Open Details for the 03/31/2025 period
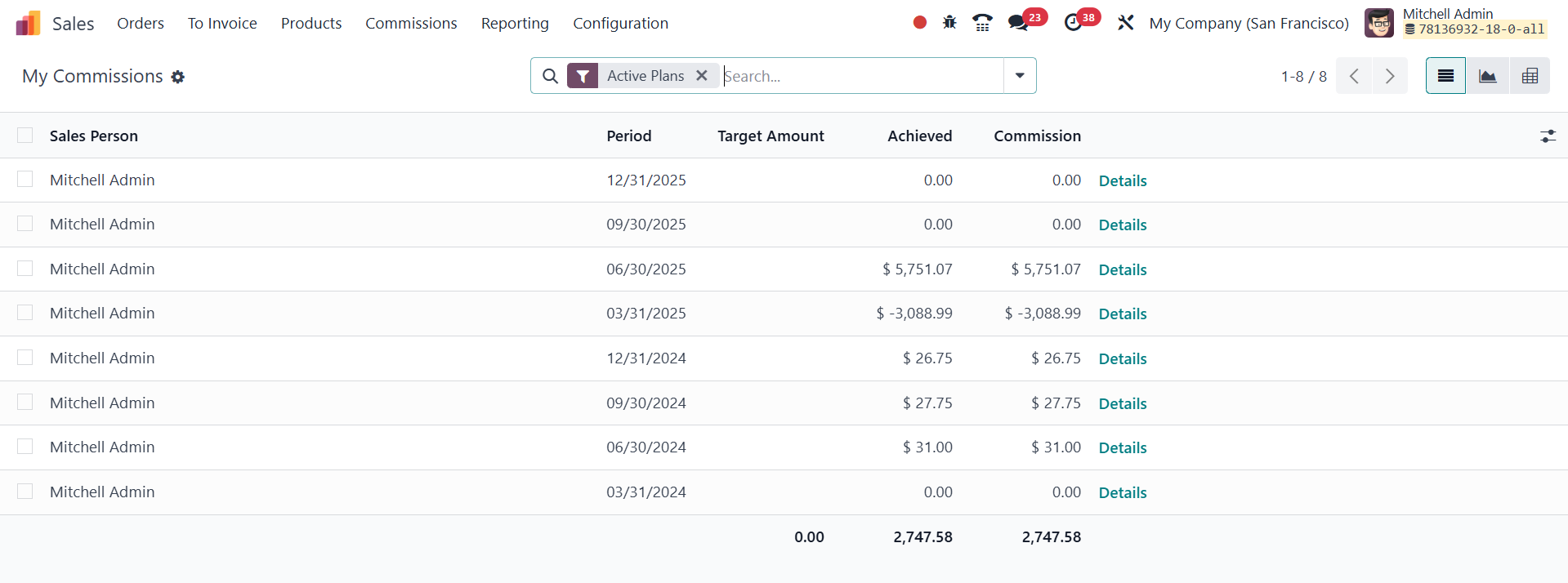The image size is (1568, 583). coord(1123,314)
